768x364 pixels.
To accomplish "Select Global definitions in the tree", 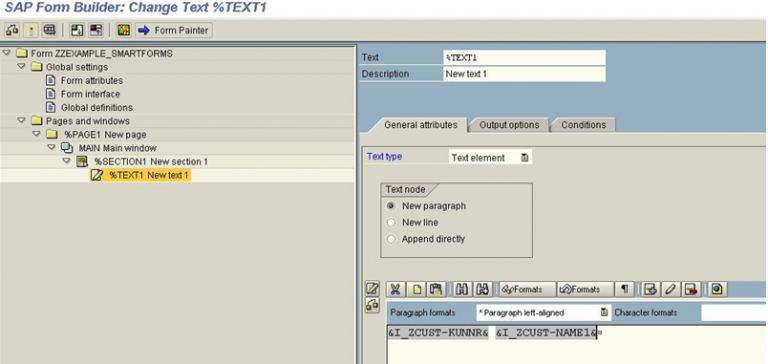I will click(96, 107).
